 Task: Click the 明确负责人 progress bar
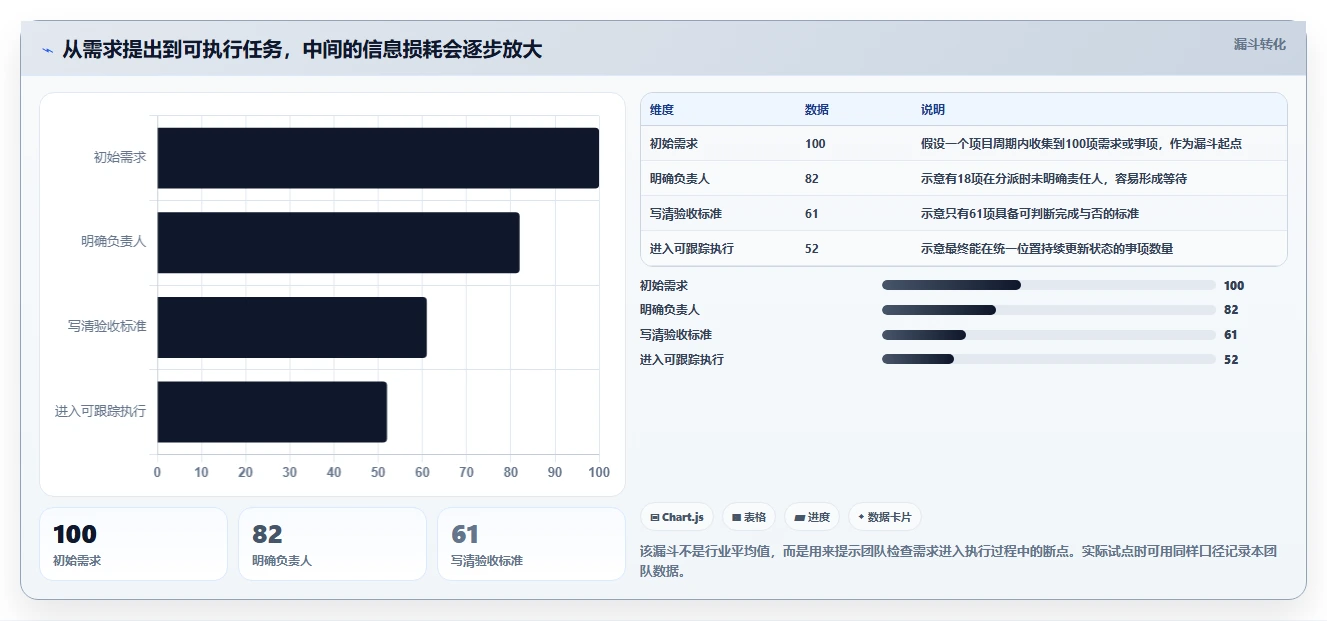tap(1048, 310)
